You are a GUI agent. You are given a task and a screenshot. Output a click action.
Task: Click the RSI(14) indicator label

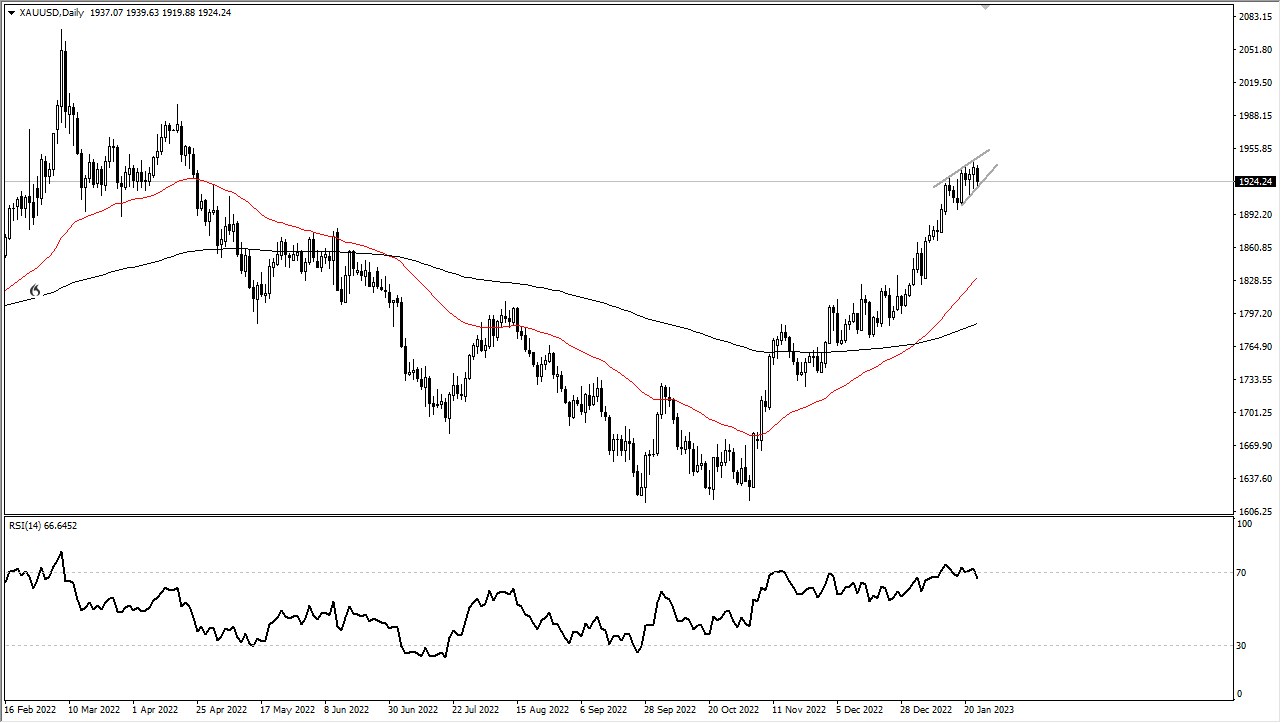24,525
